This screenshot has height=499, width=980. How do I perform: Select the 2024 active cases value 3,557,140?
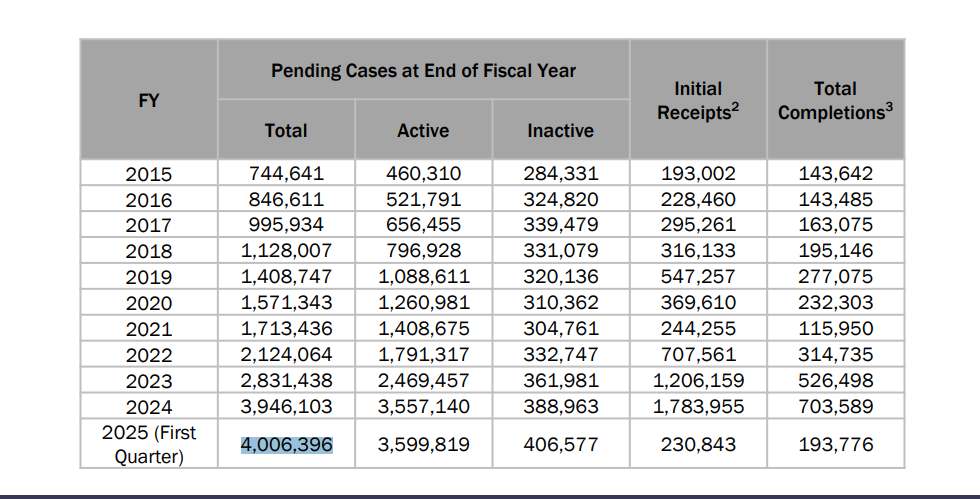tap(423, 406)
